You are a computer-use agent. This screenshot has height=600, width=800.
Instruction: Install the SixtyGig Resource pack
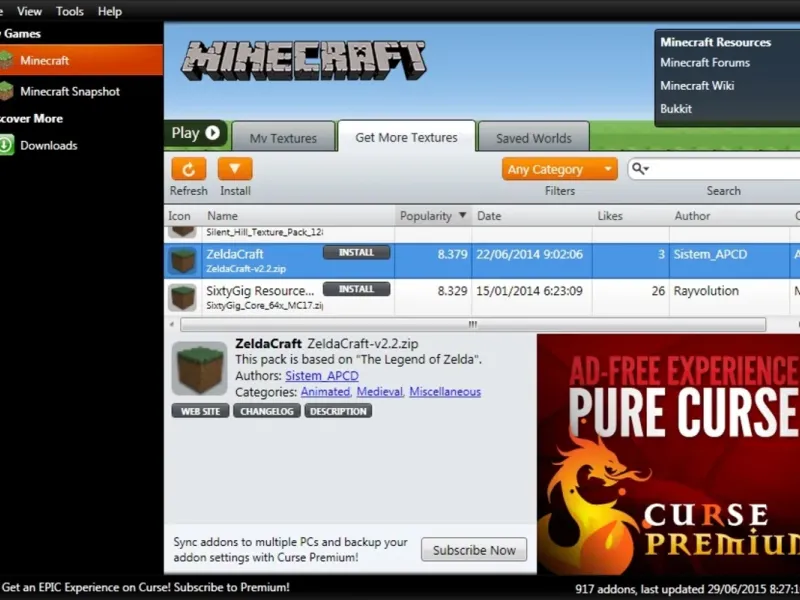click(357, 289)
